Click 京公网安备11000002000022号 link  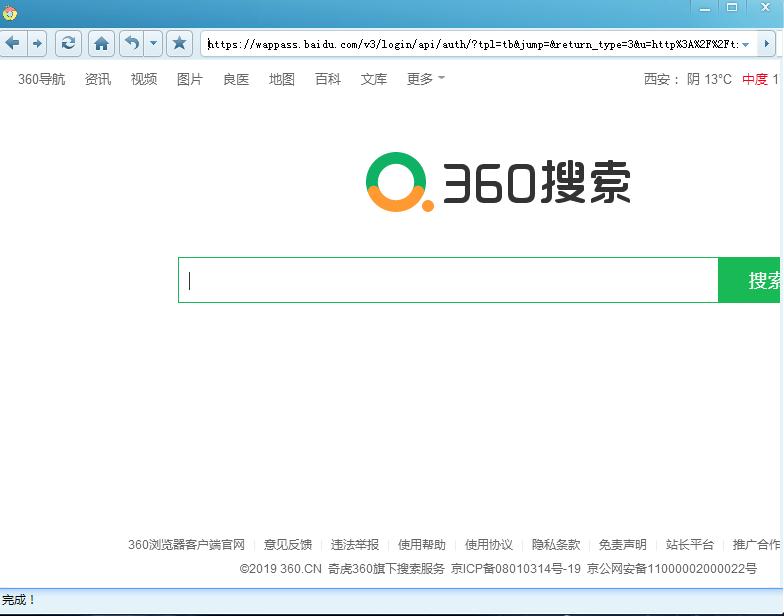pos(672,568)
